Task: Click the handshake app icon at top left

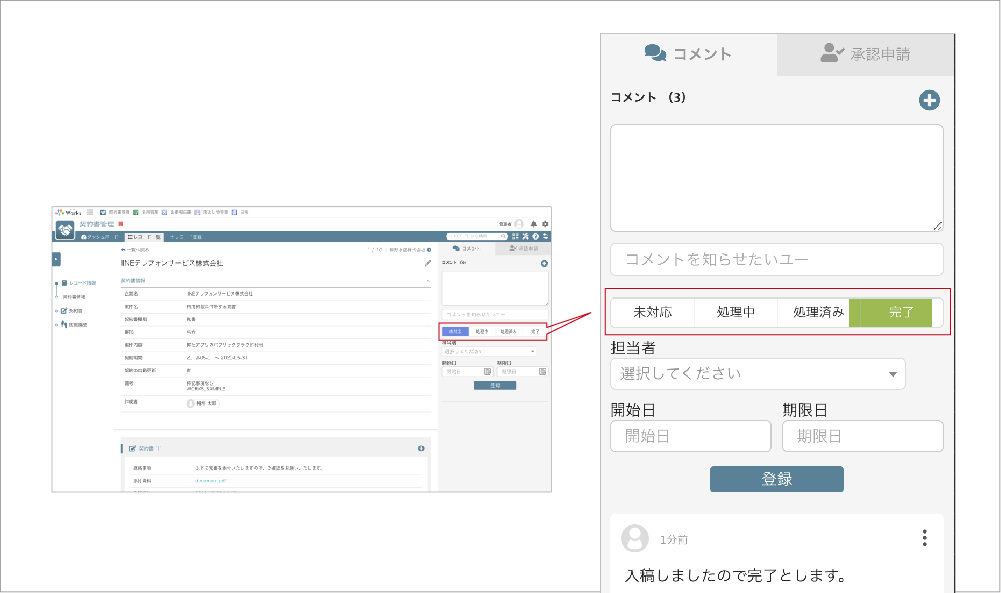Action: tap(65, 229)
